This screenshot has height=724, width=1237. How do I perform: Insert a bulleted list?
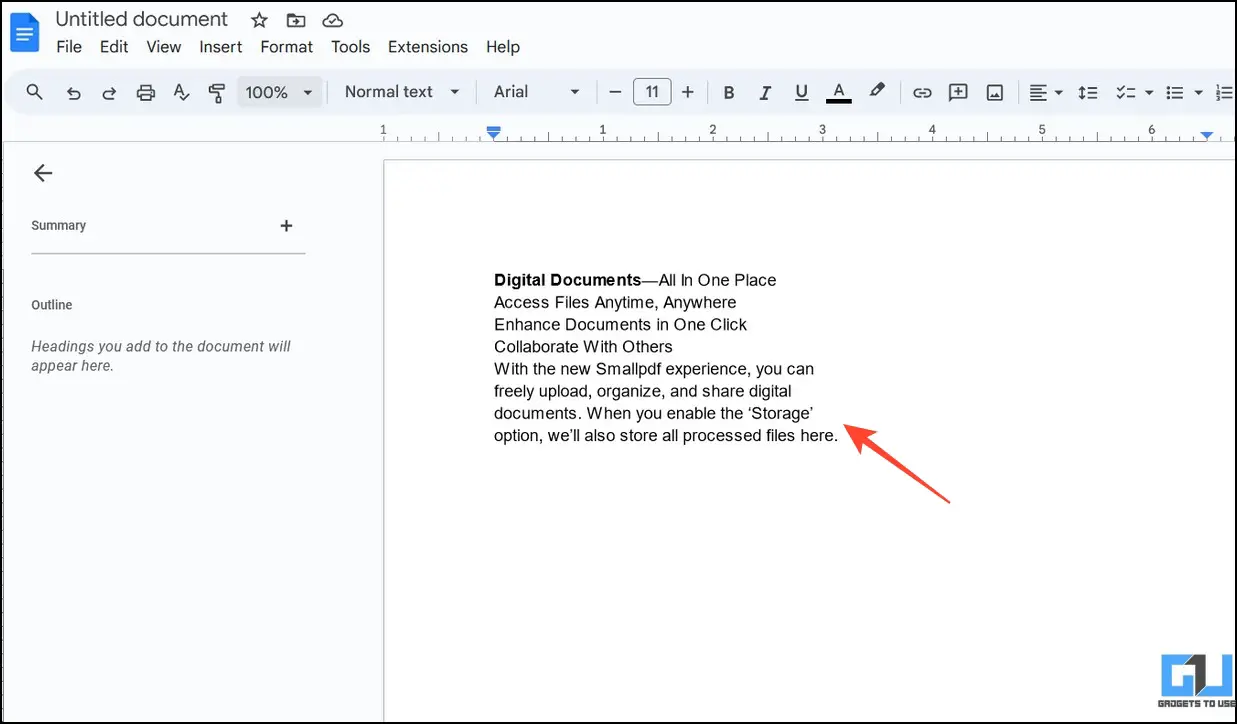pyautogui.click(x=1176, y=92)
